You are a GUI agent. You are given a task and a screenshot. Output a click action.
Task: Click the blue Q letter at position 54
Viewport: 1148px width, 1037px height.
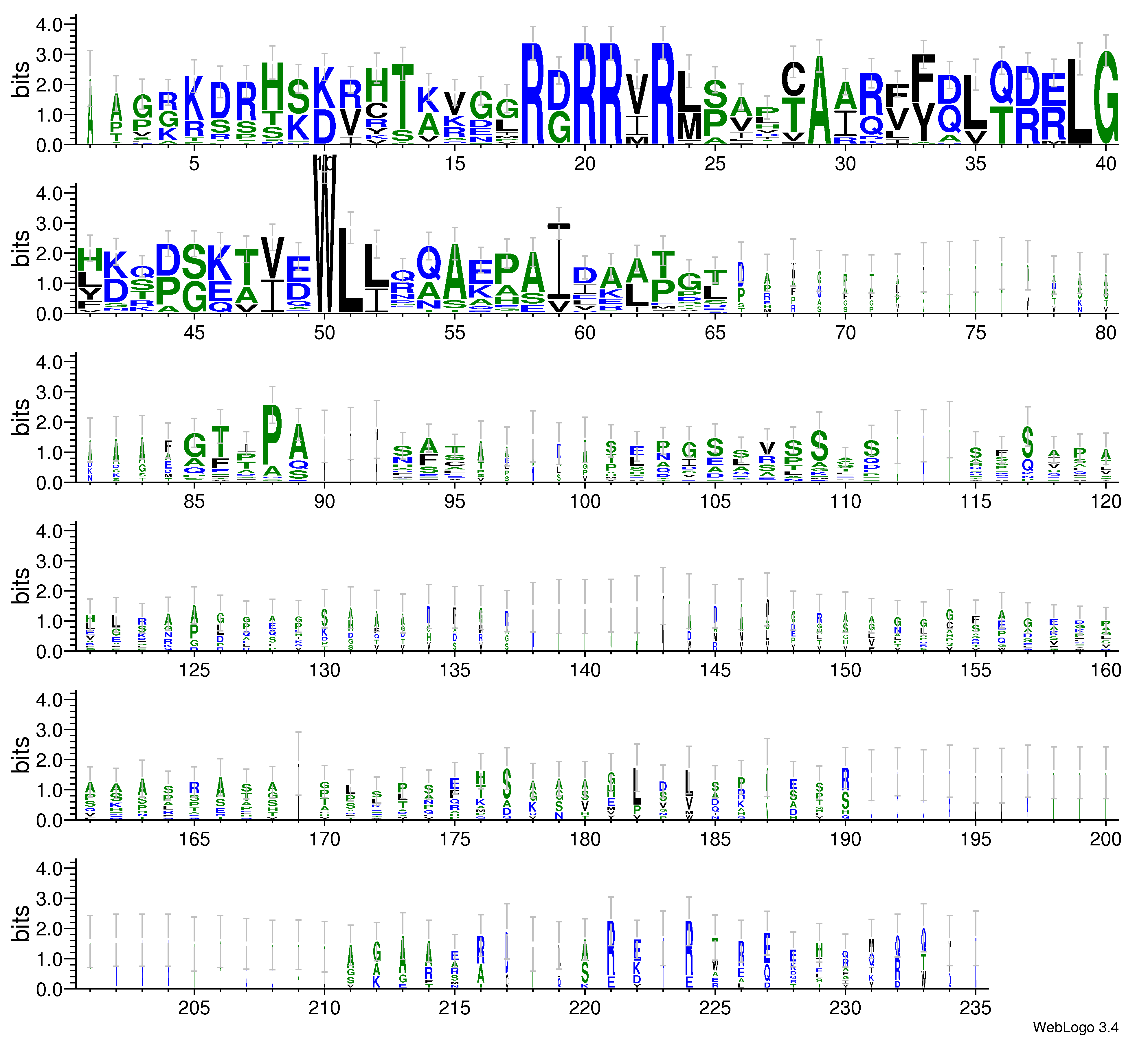tap(429, 263)
